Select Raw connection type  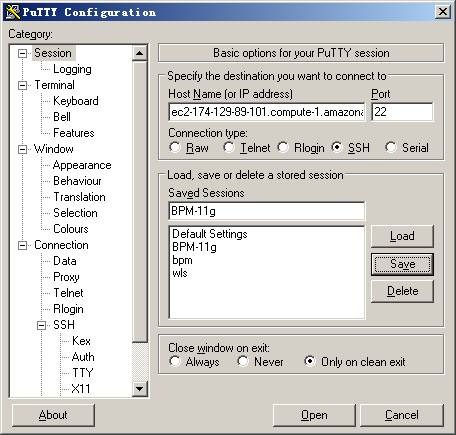pos(175,147)
